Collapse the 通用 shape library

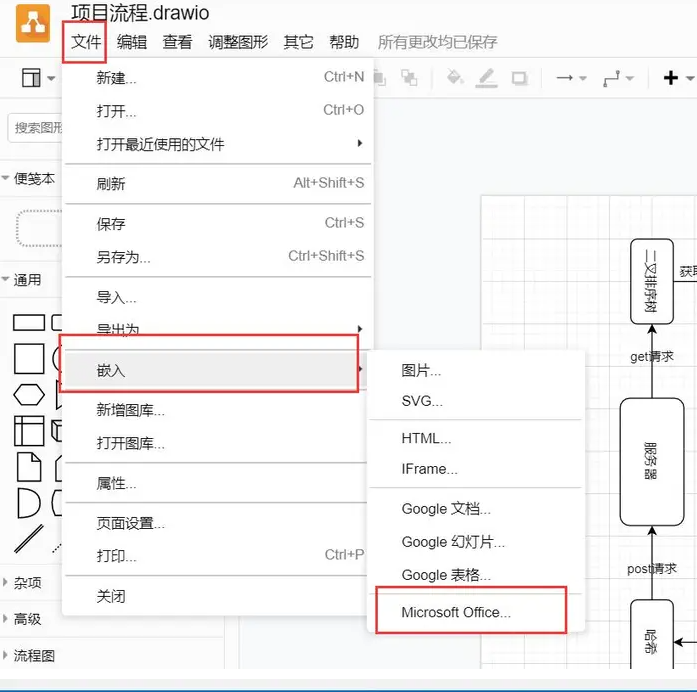click(x=22, y=280)
